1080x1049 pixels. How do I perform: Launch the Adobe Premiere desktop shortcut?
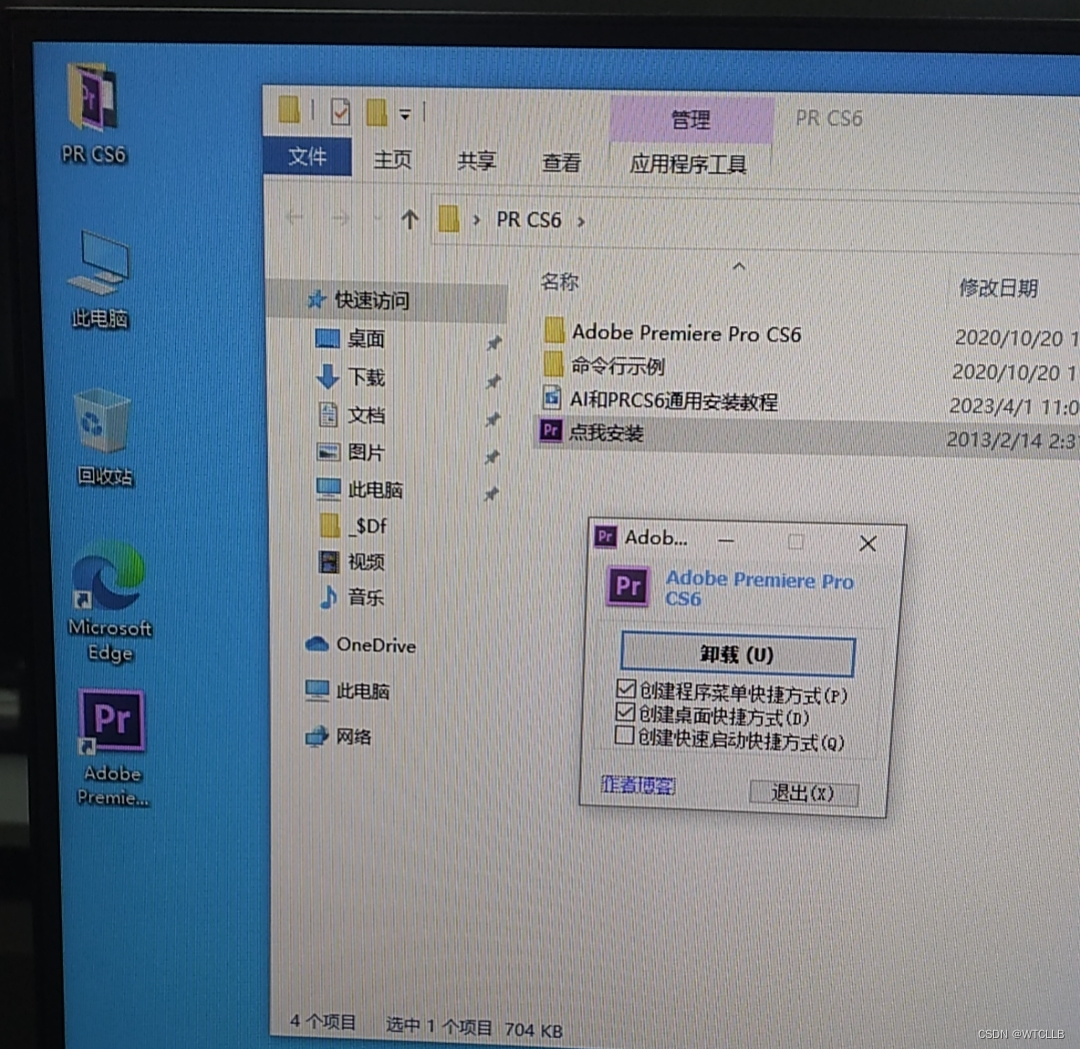point(112,747)
